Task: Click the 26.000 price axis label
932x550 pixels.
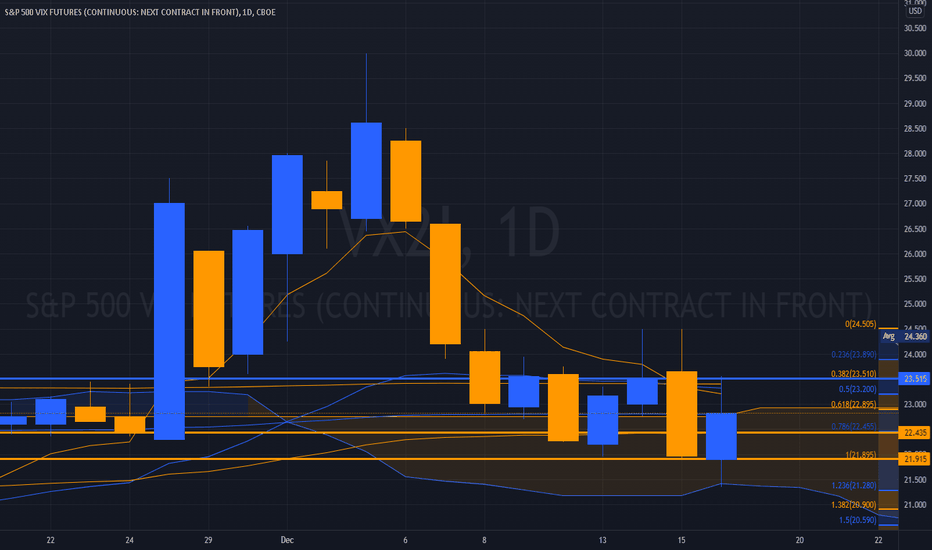Action: pyautogui.click(x=915, y=254)
